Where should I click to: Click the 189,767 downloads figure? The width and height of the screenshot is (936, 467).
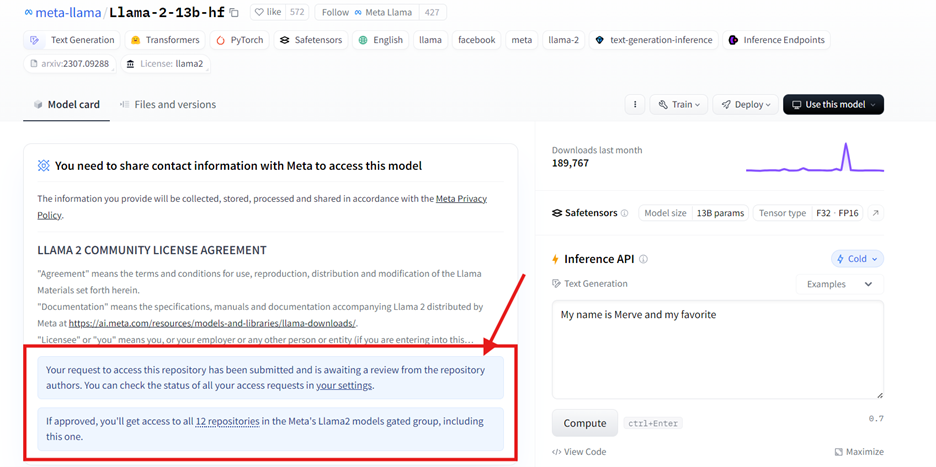click(x=570, y=163)
